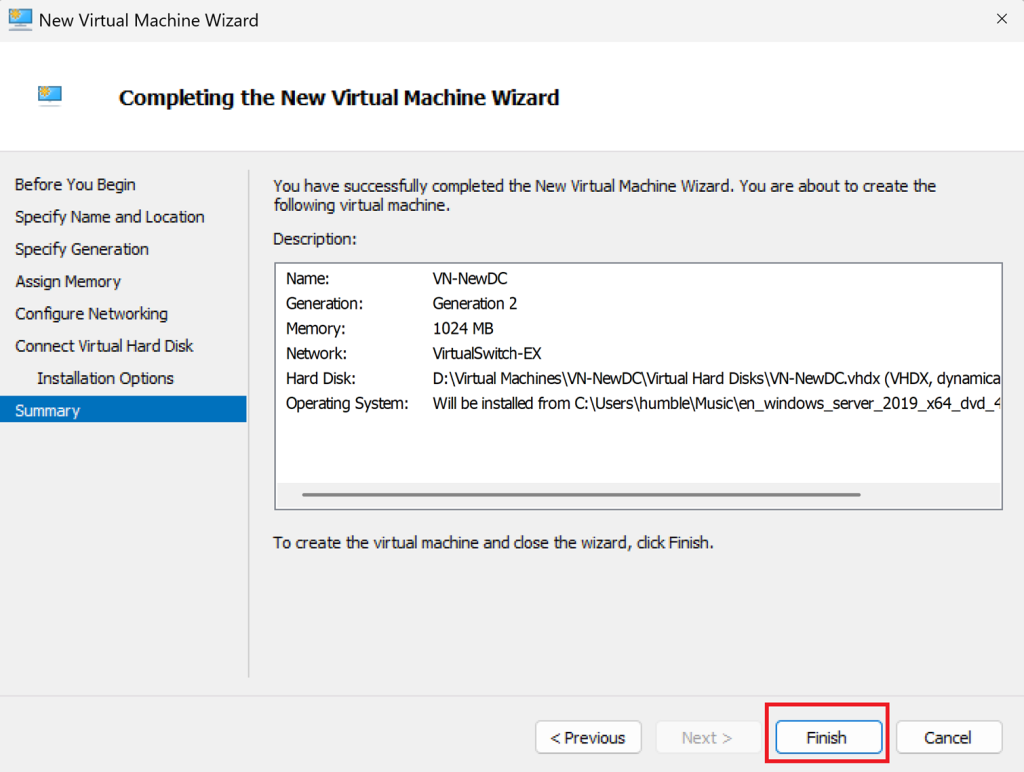Click the description box horizontal scrollbar
1024x772 pixels.
pos(580,494)
